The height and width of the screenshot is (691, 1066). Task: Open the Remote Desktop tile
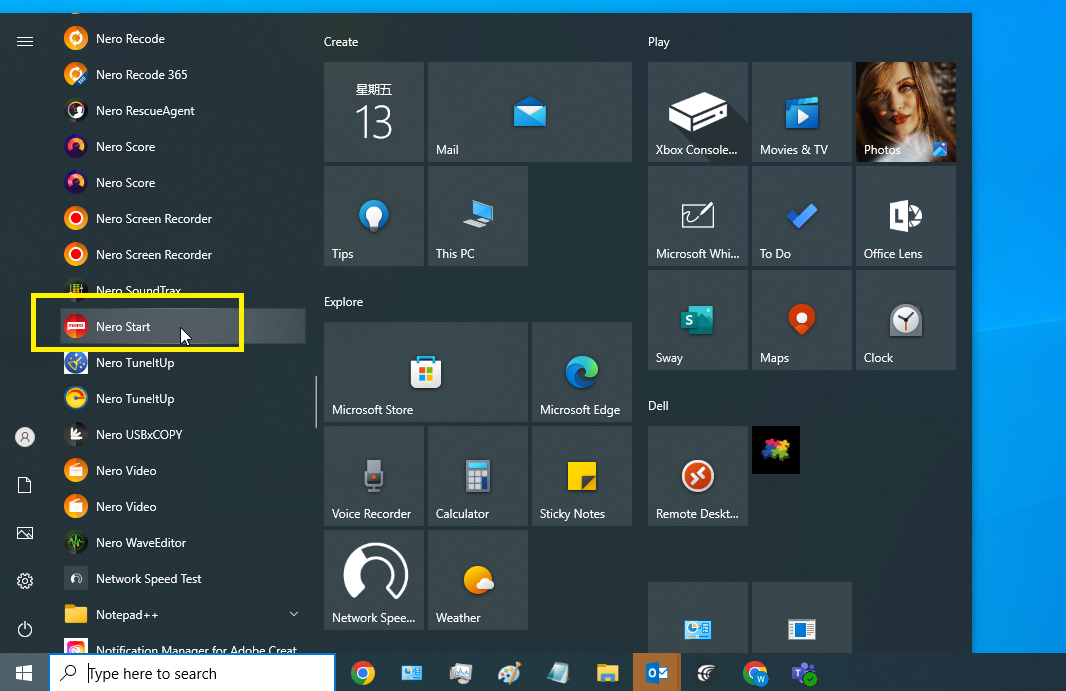[x=698, y=476]
